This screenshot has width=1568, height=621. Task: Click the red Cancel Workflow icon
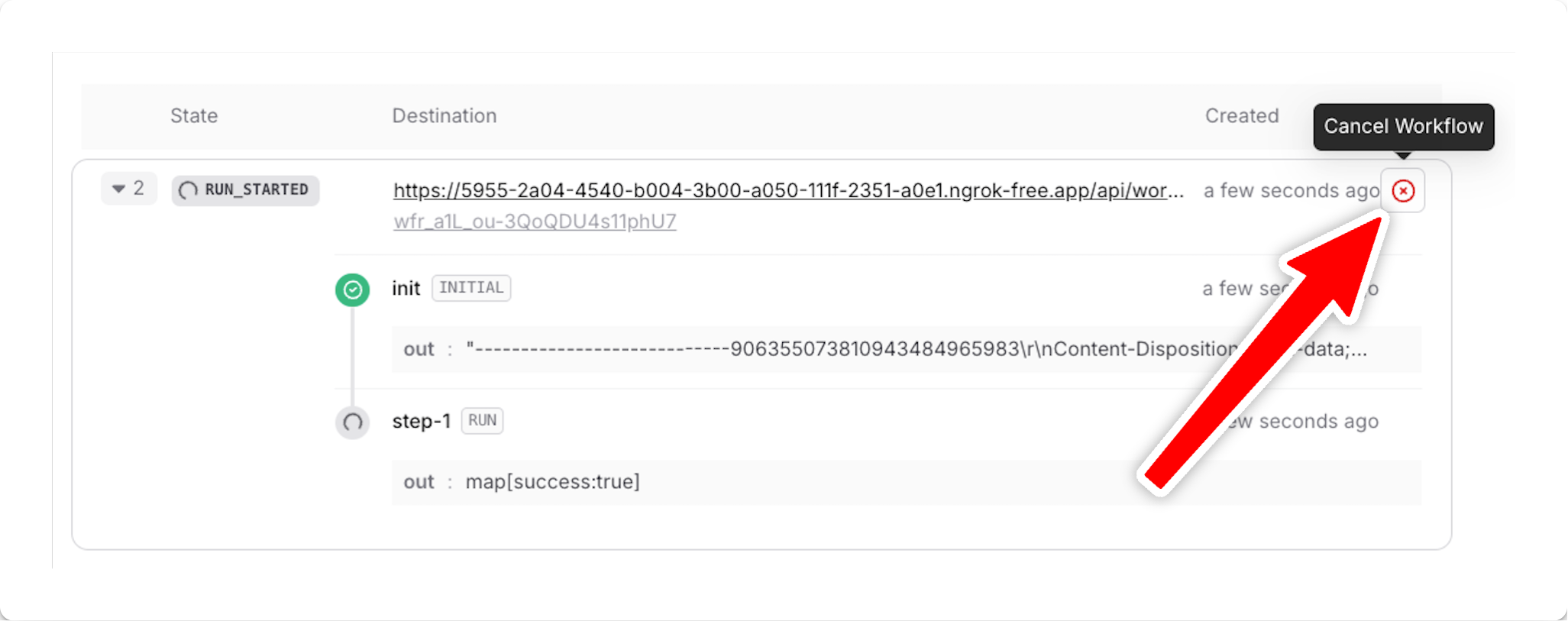(1402, 191)
